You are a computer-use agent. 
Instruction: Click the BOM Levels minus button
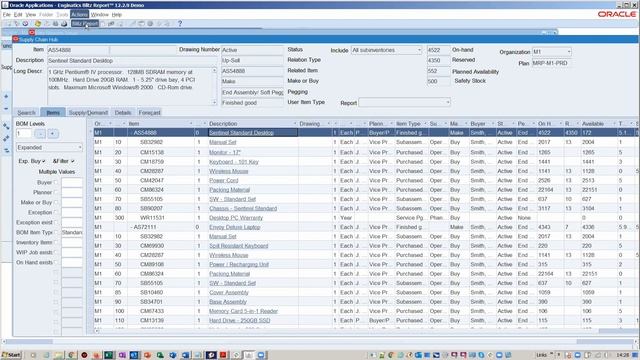40,133
